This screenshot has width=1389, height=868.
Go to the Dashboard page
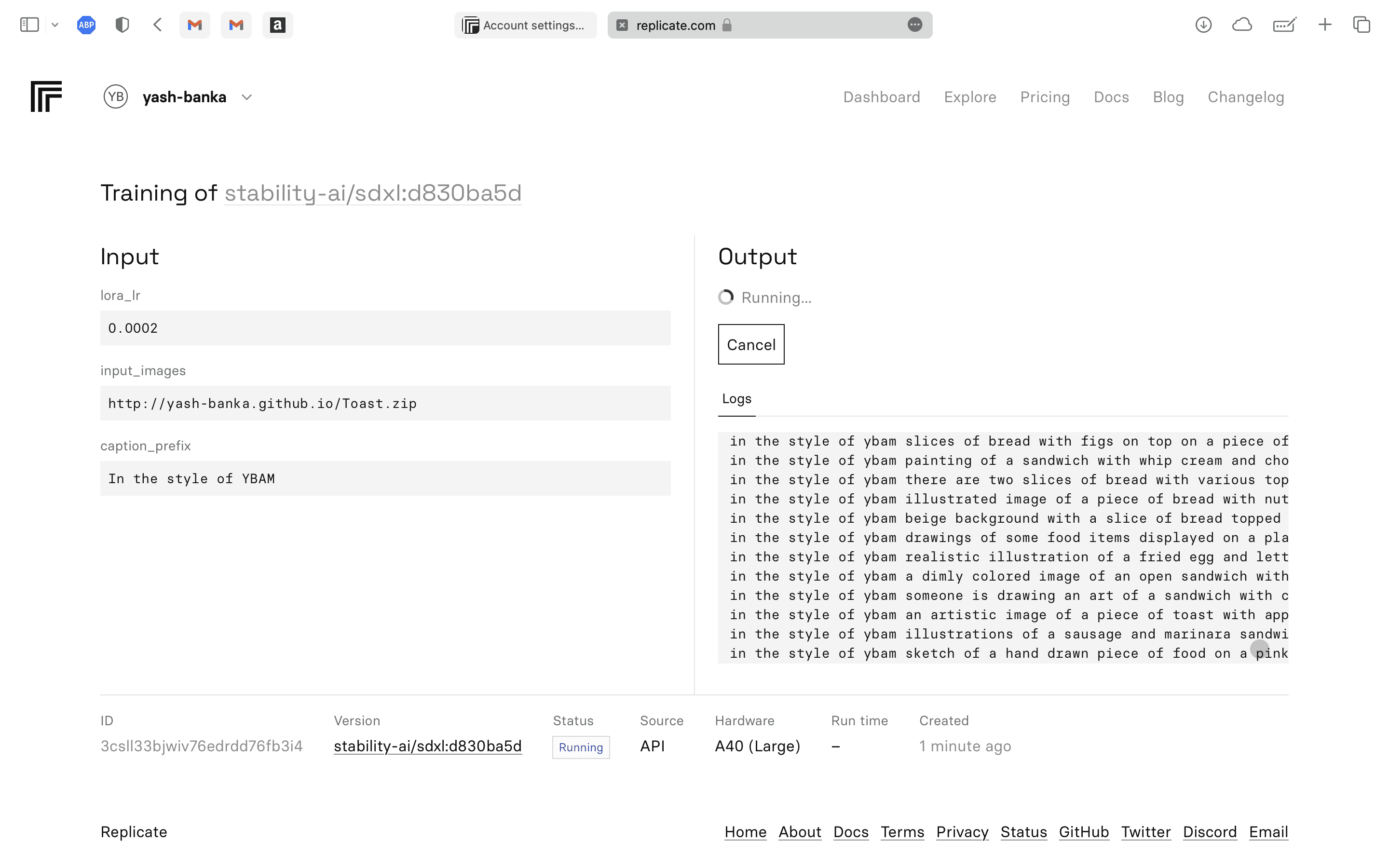881,97
